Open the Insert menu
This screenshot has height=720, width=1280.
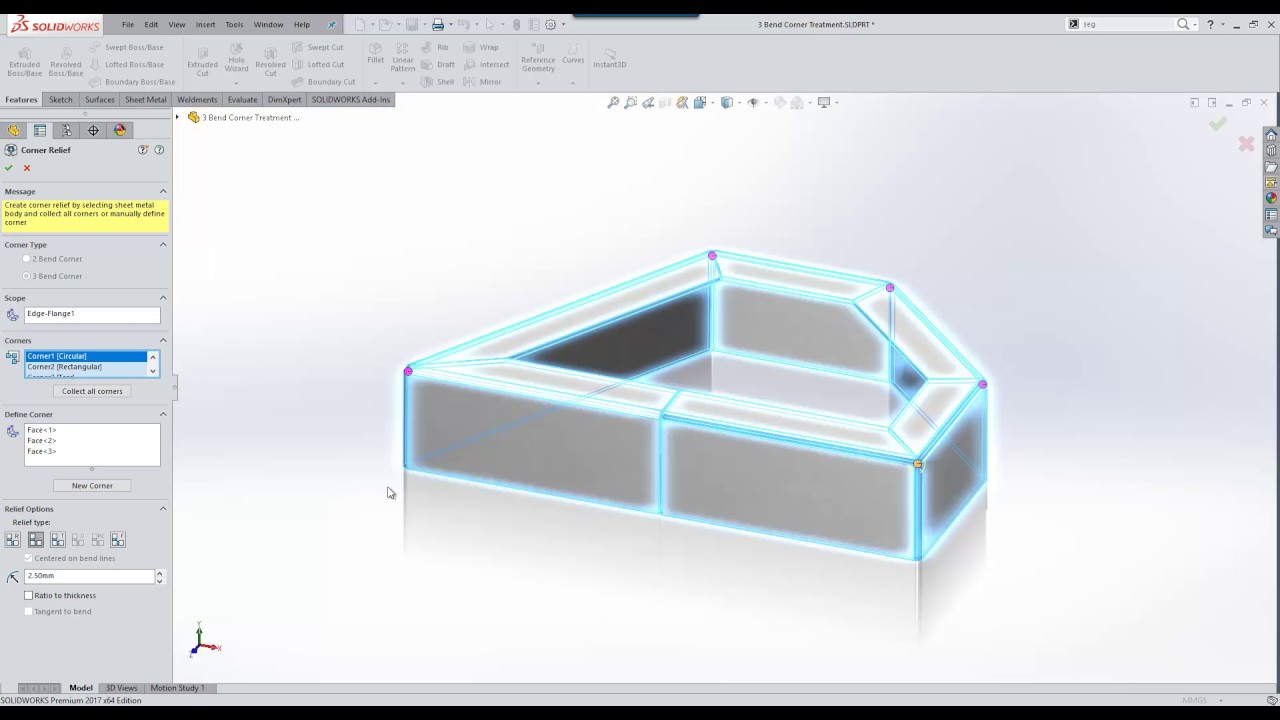205,24
